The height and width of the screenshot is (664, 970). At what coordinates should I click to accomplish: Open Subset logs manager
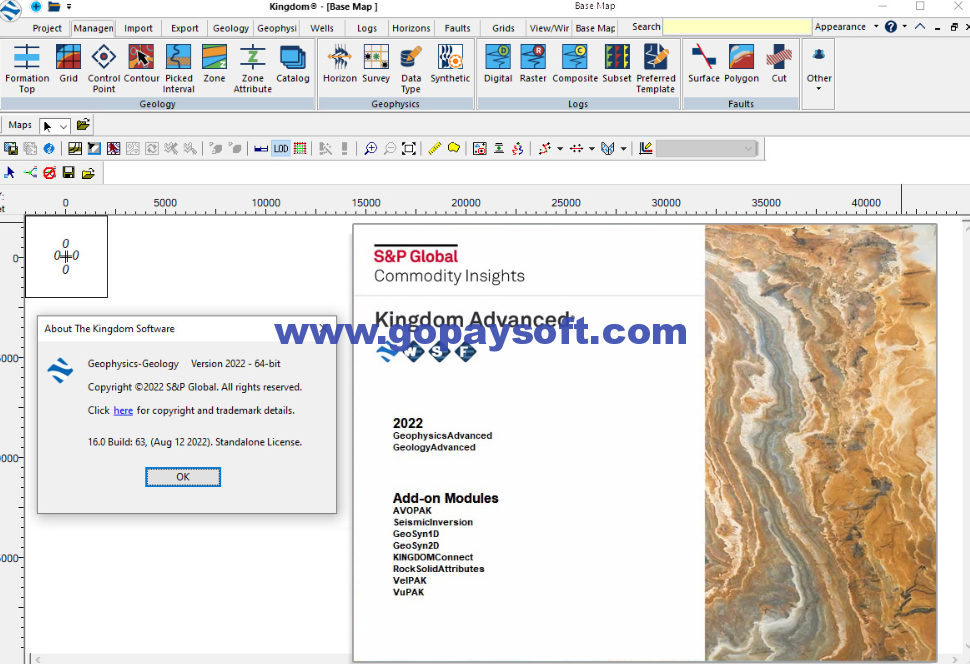point(617,64)
